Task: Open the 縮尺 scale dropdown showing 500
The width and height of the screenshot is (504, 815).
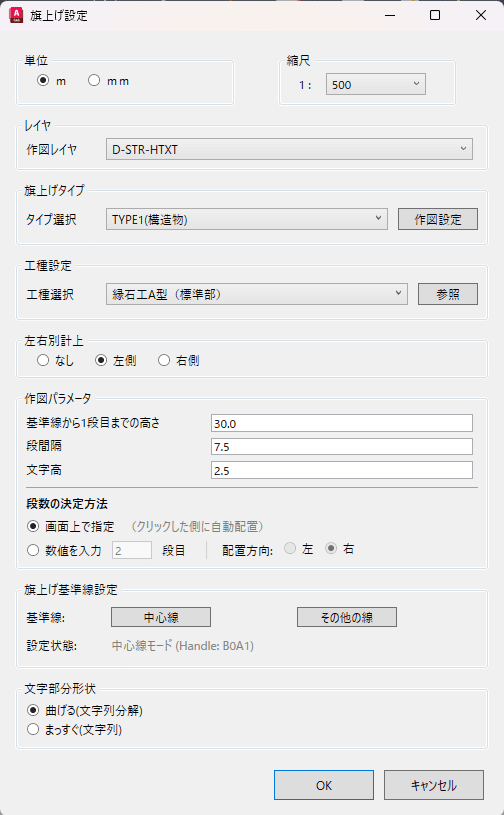Action: click(x=376, y=84)
